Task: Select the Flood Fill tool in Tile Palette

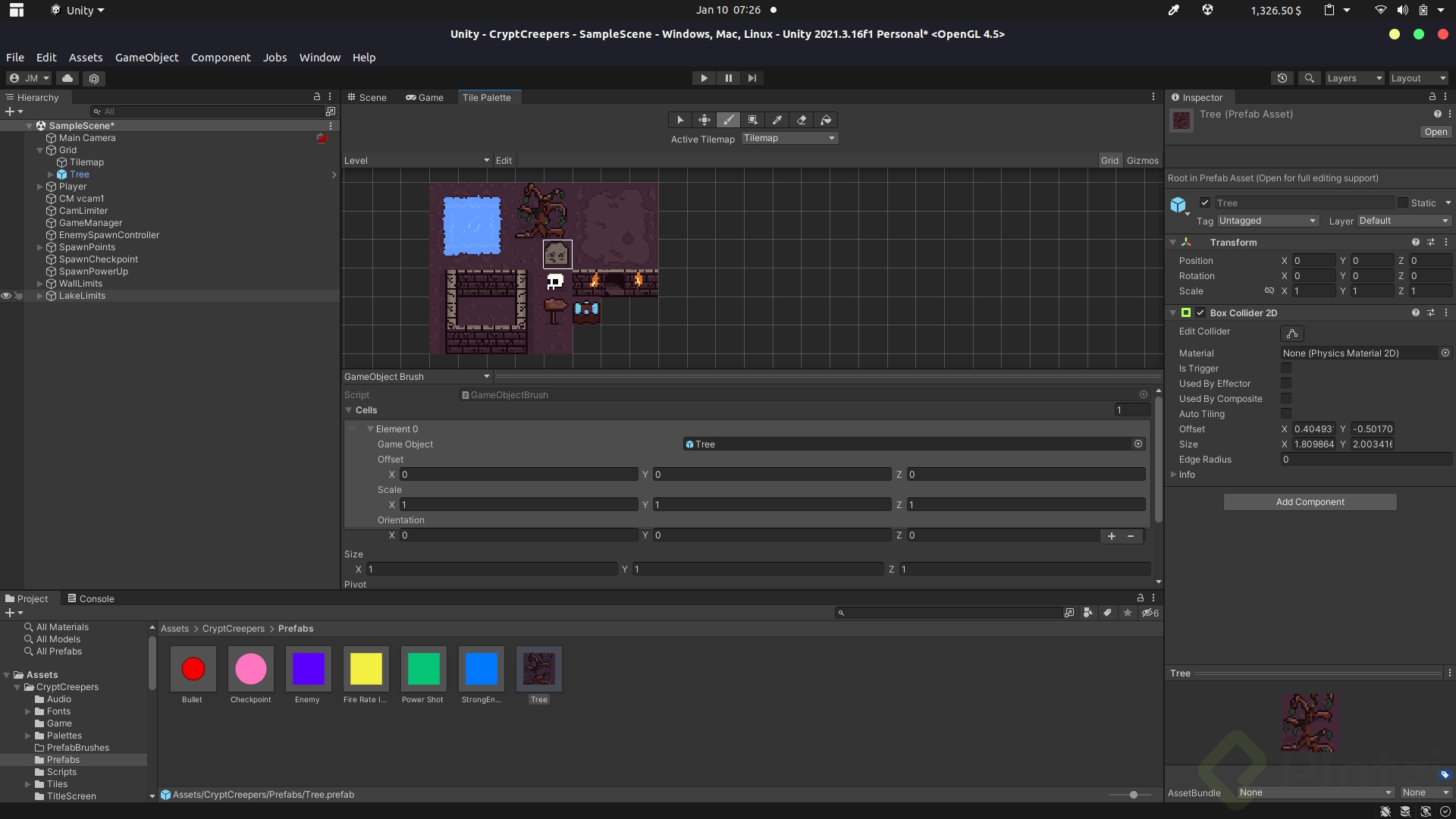Action: (826, 120)
